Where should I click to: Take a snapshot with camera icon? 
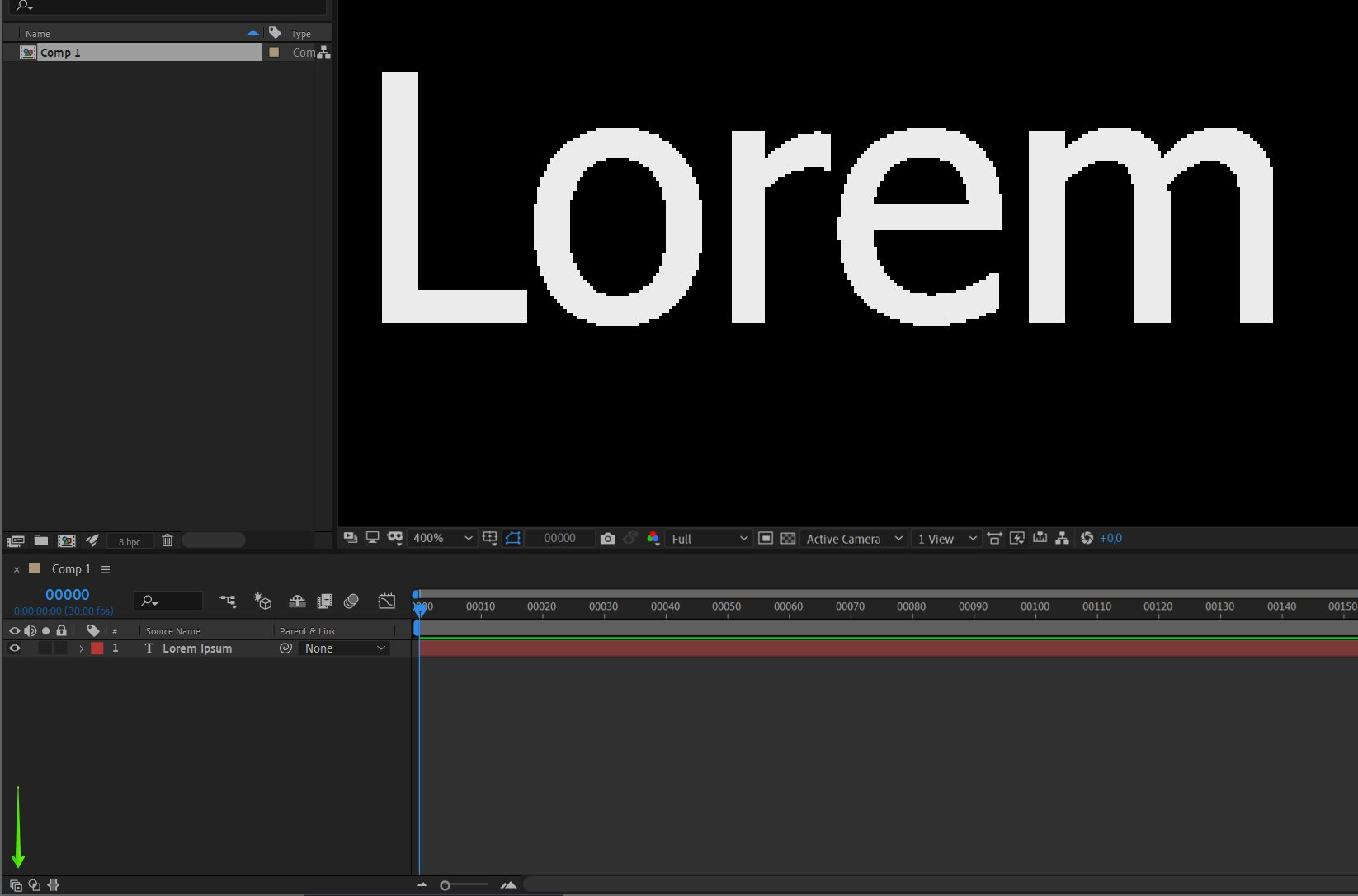[608, 538]
